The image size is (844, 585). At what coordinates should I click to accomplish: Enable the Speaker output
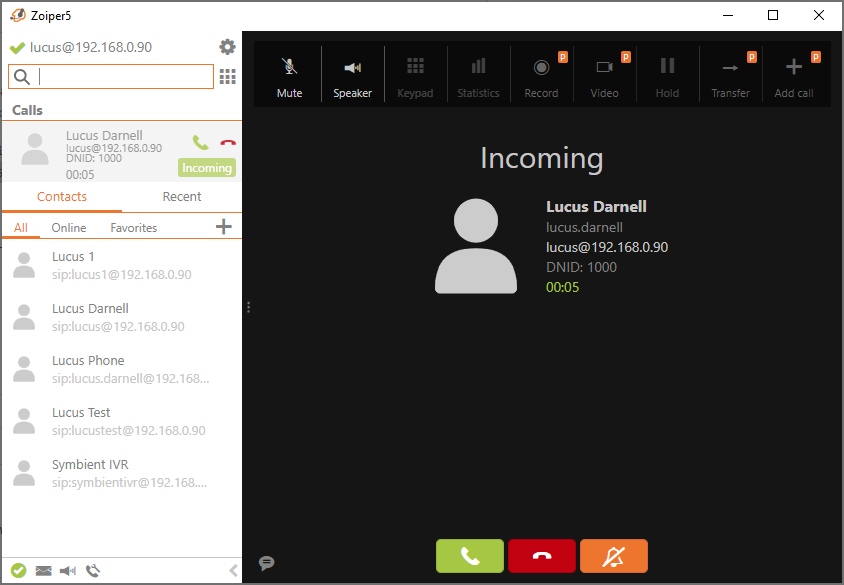pos(352,72)
